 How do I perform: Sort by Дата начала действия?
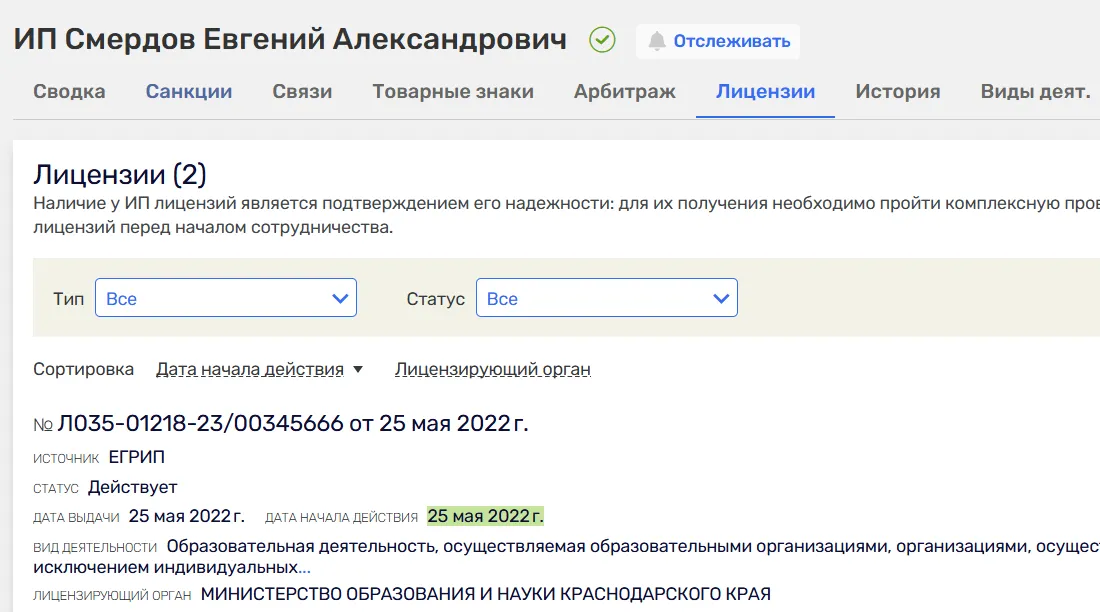250,369
